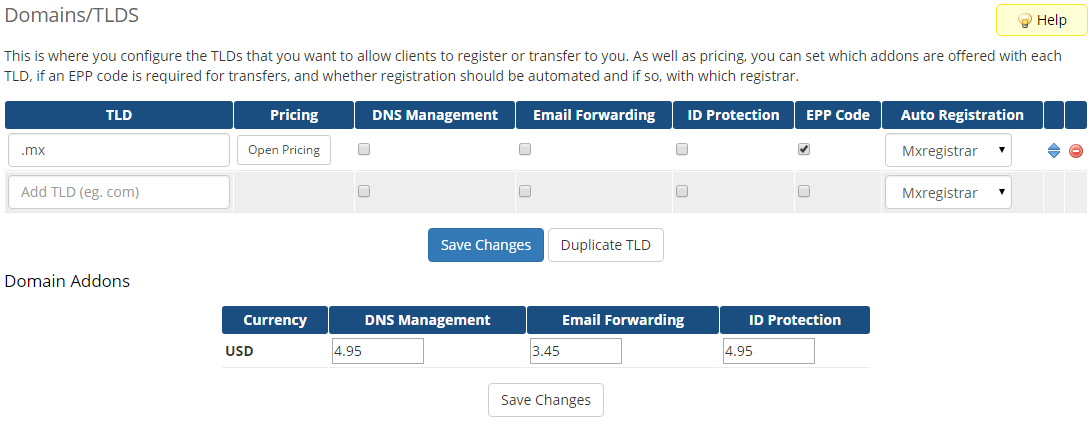This screenshot has height=425, width=1092.
Task: Enable ID Protection for .mx TLD
Action: (682, 149)
